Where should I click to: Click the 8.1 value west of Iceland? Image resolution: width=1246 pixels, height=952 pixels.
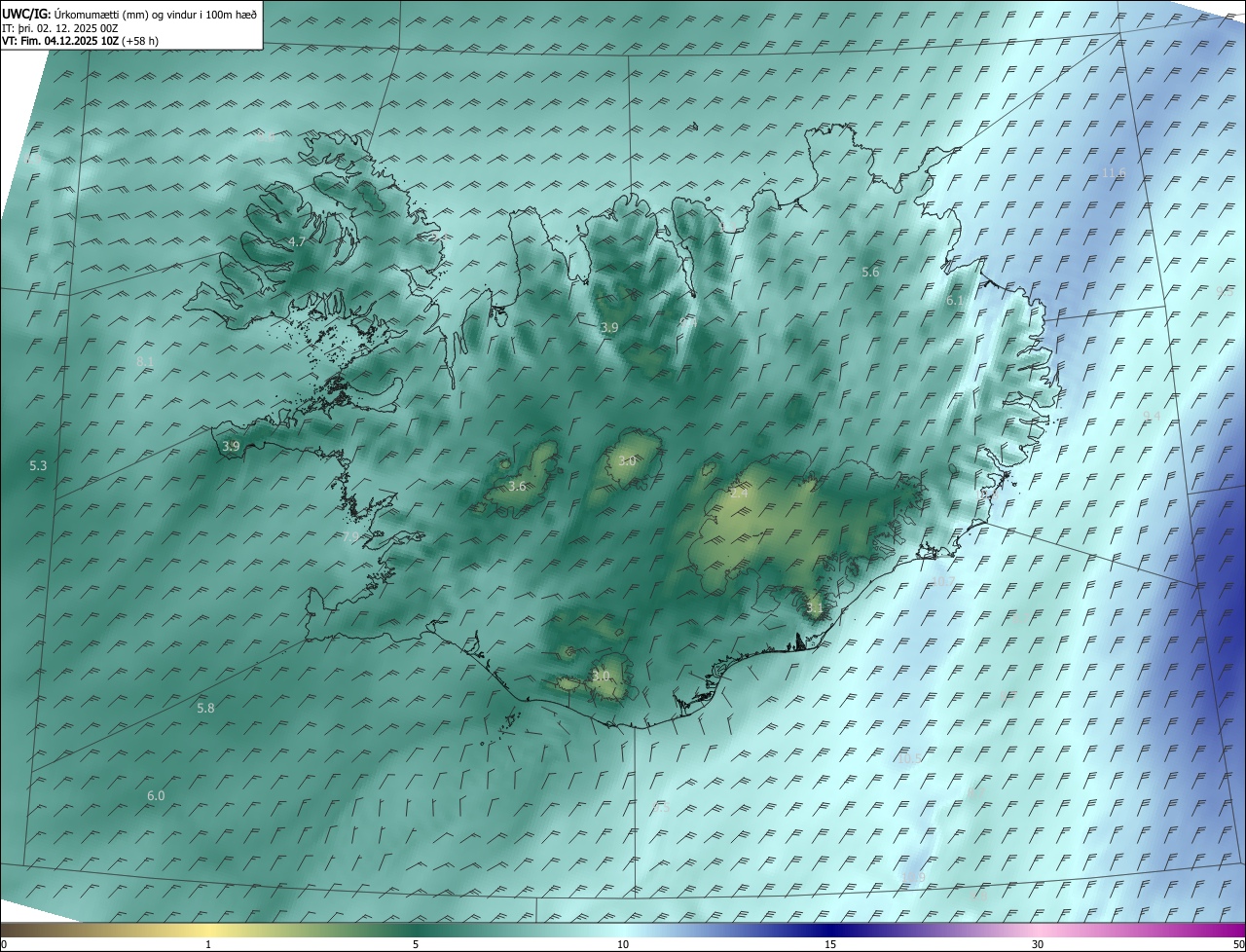(145, 361)
